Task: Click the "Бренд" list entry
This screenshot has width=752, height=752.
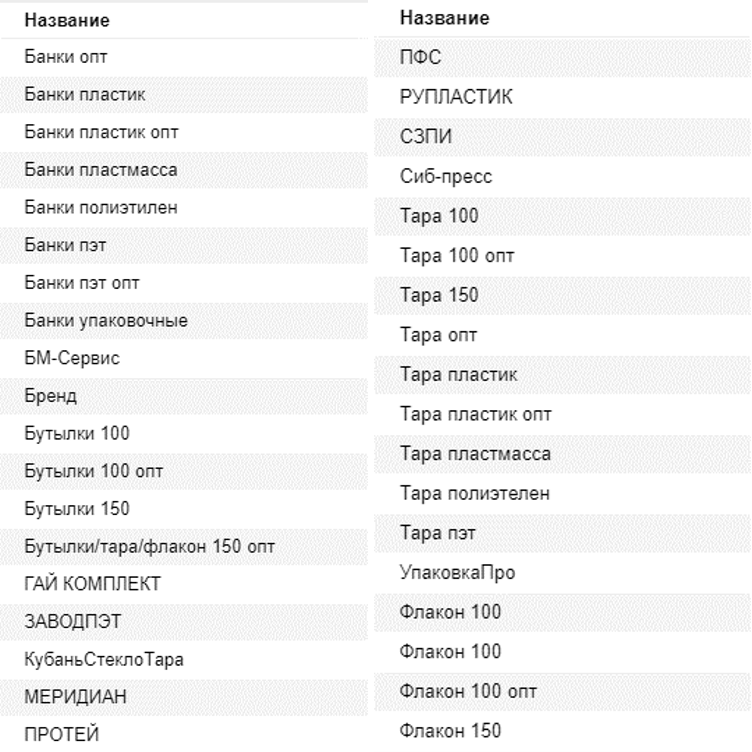Action: (51, 396)
